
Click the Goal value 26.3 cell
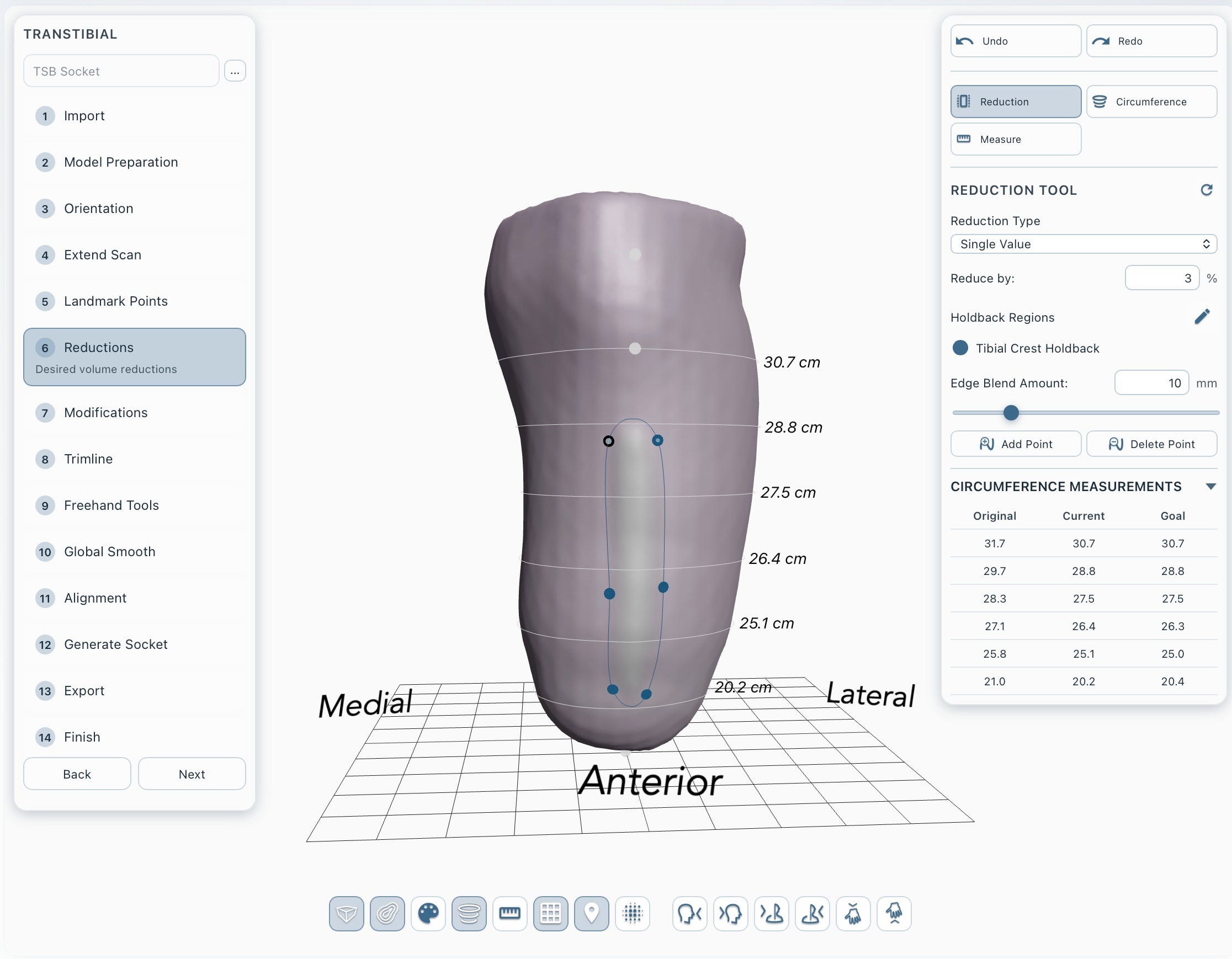1172,626
